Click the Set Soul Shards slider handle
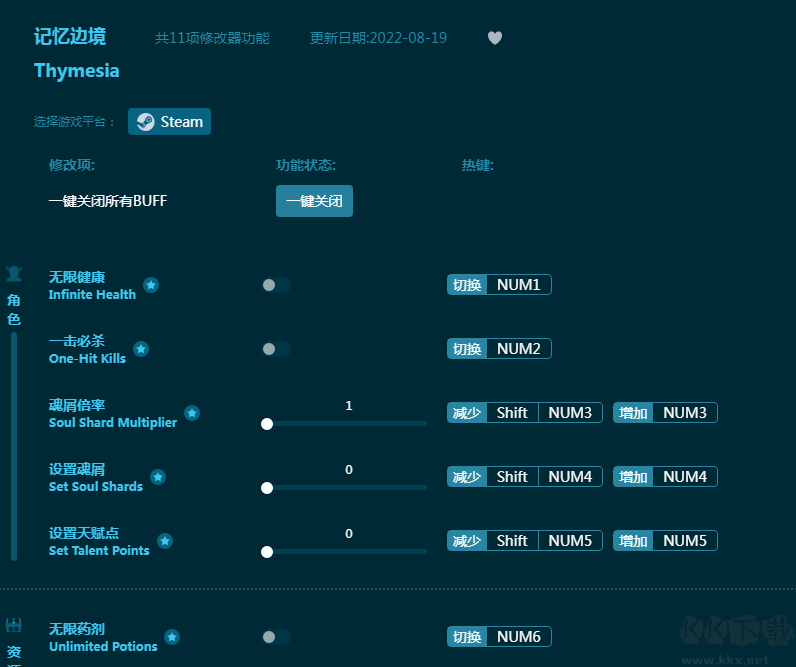Screen dimensions: 796x667 coord(267,488)
